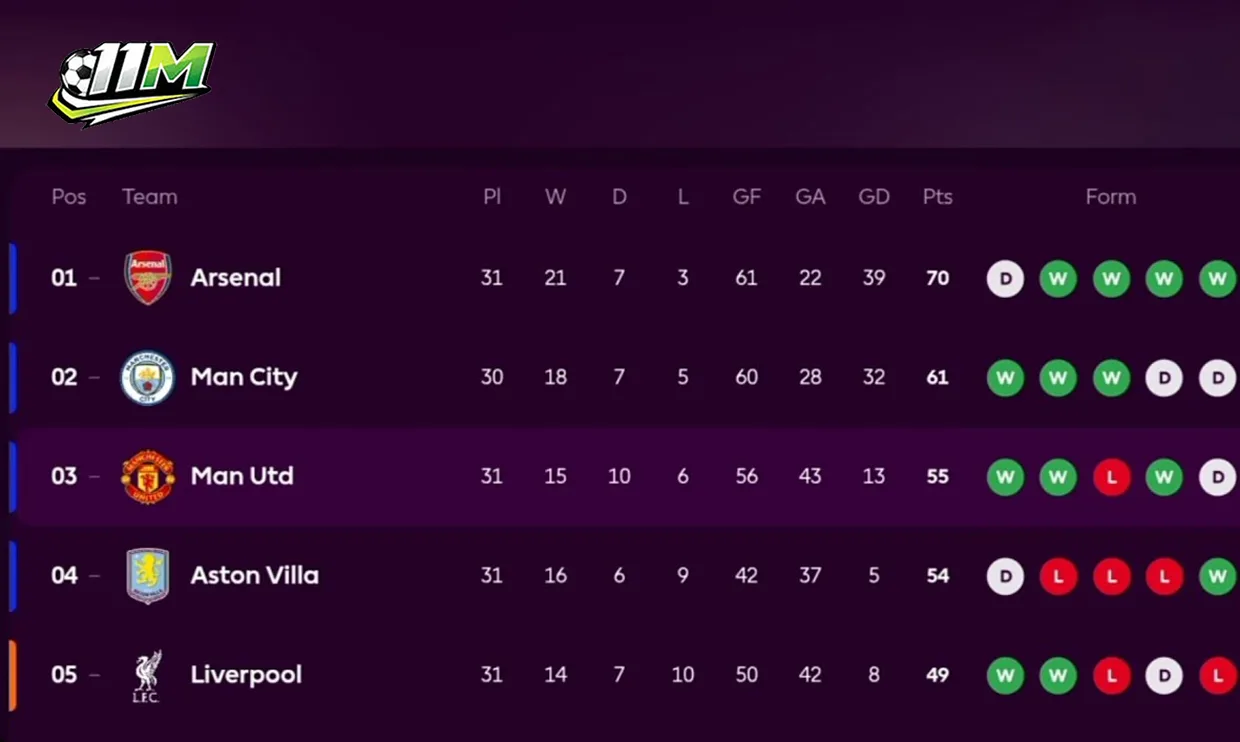Viewport: 1240px width, 742px height.
Task: Click the GF column header
Action: [747, 197]
